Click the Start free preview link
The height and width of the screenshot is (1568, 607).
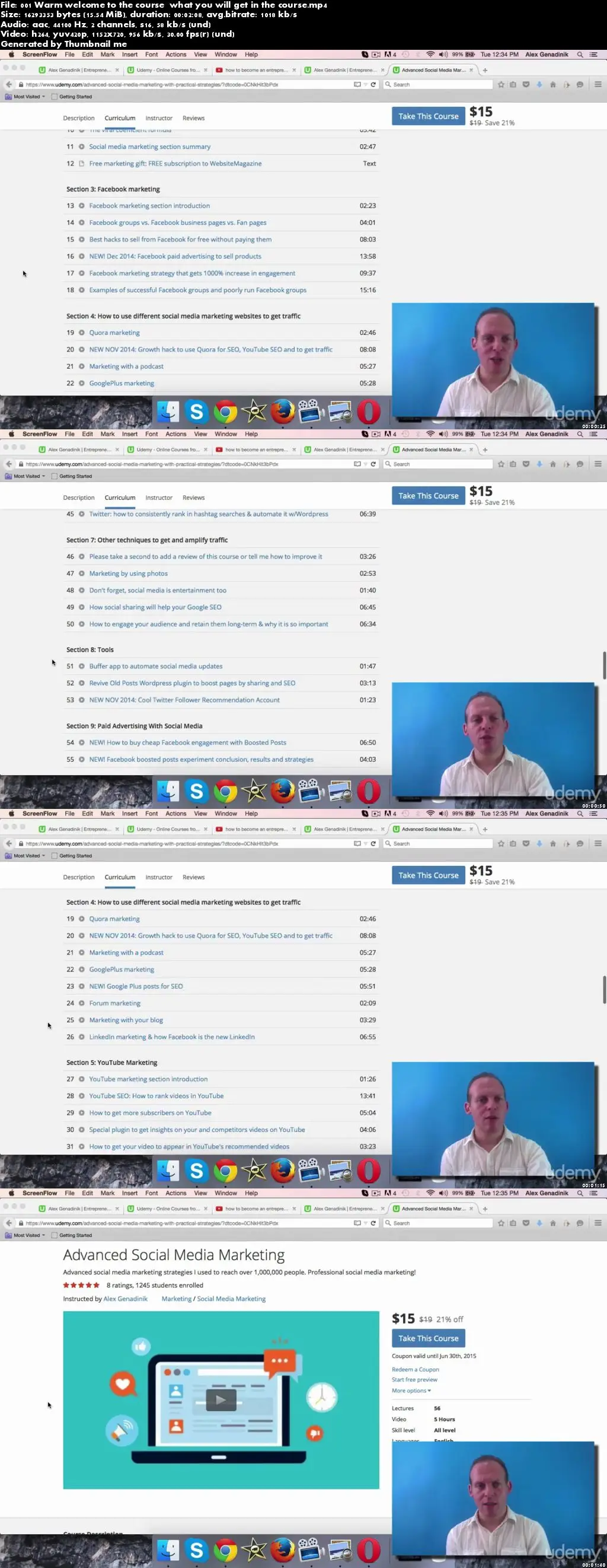point(414,1379)
